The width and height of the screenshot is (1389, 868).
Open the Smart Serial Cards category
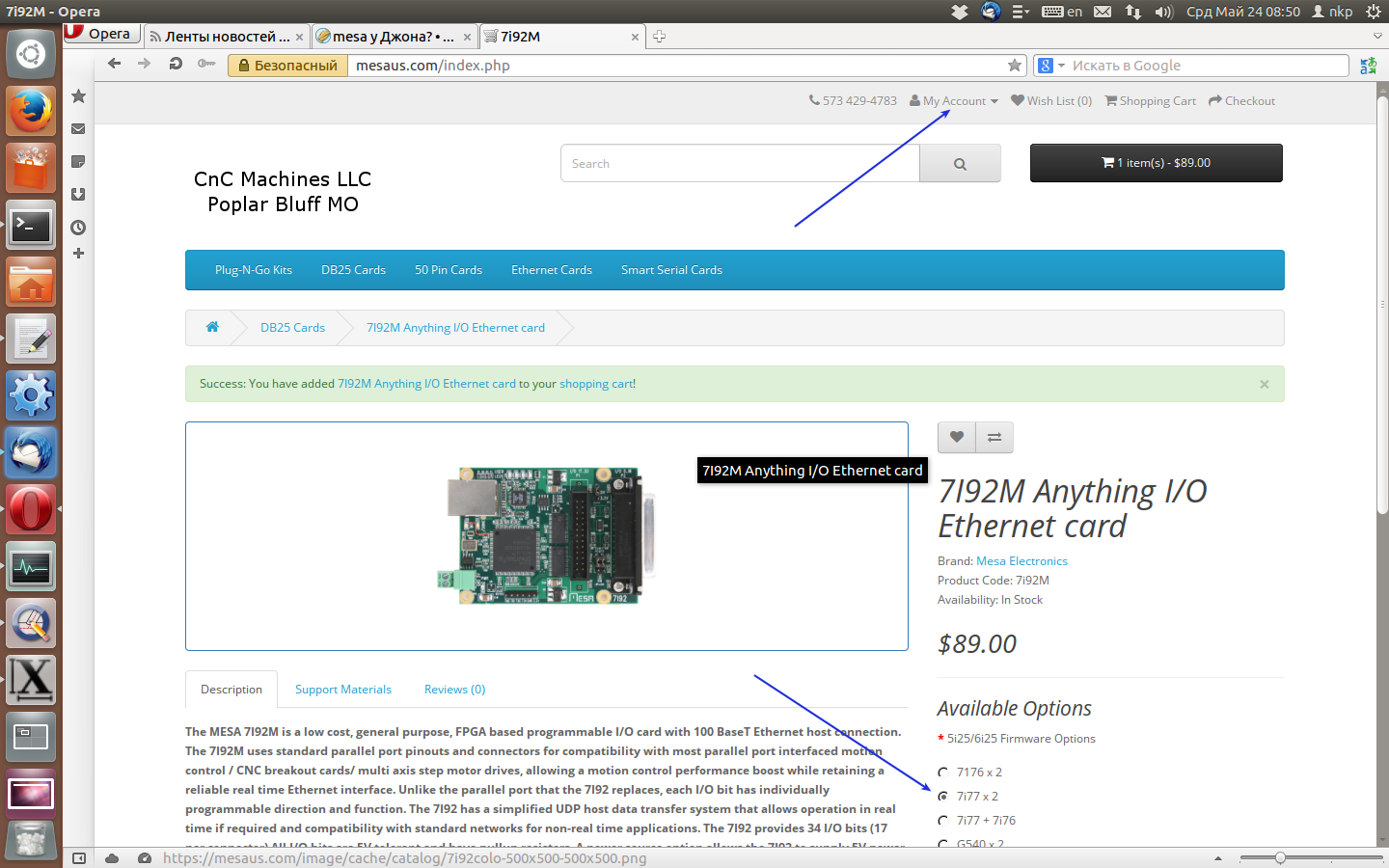(671, 270)
